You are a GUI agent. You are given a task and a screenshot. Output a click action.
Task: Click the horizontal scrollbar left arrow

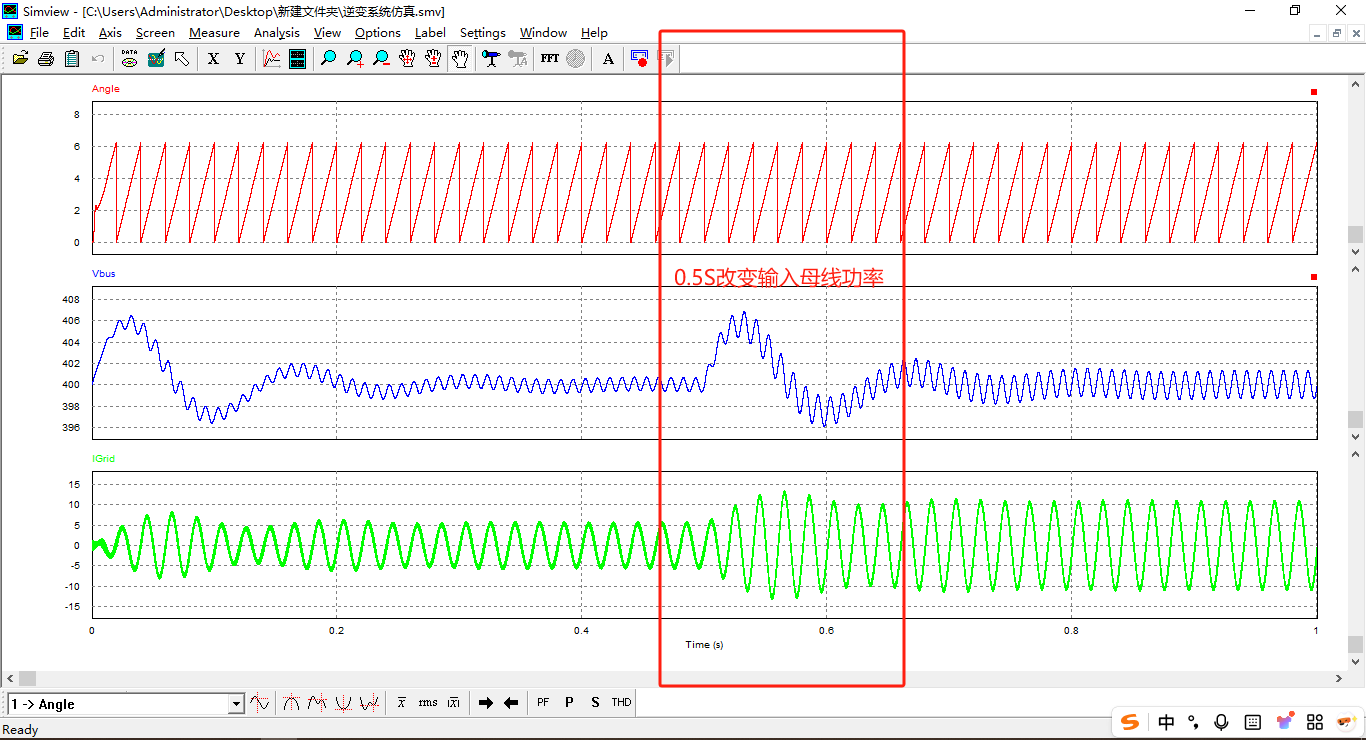[x=10, y=679]
